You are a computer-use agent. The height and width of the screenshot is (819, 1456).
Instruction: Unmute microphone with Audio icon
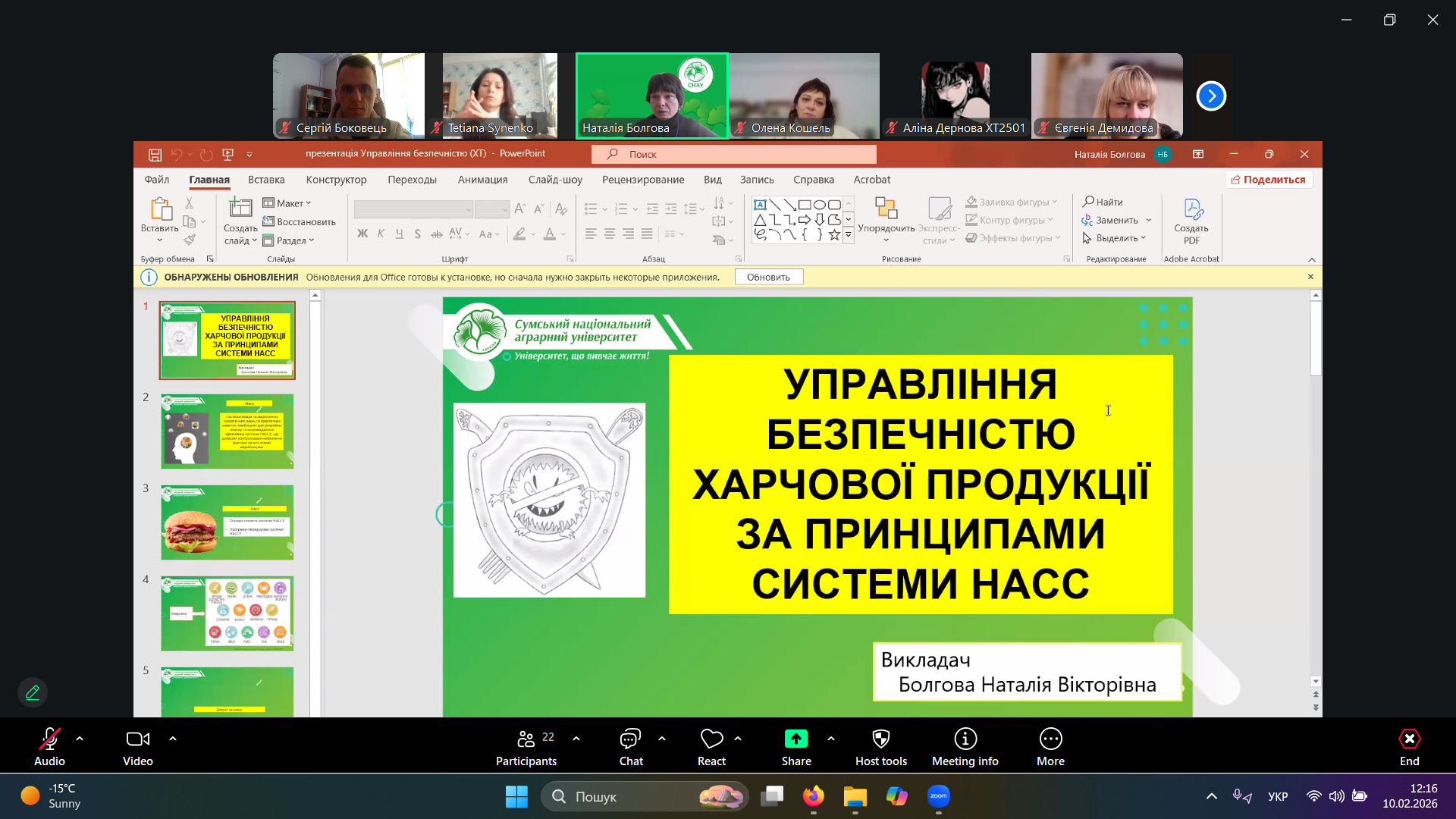49,739
